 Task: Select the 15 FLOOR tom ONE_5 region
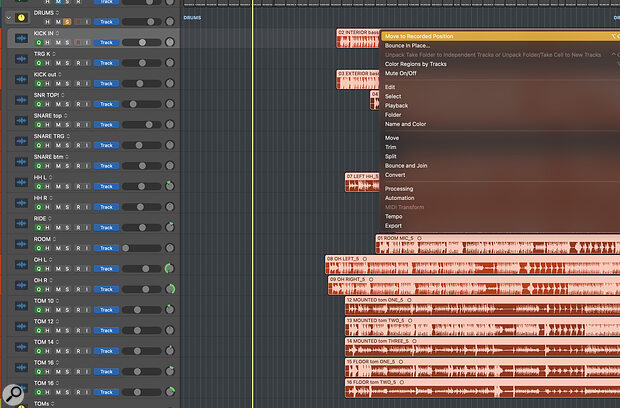[x=482, y=367]
